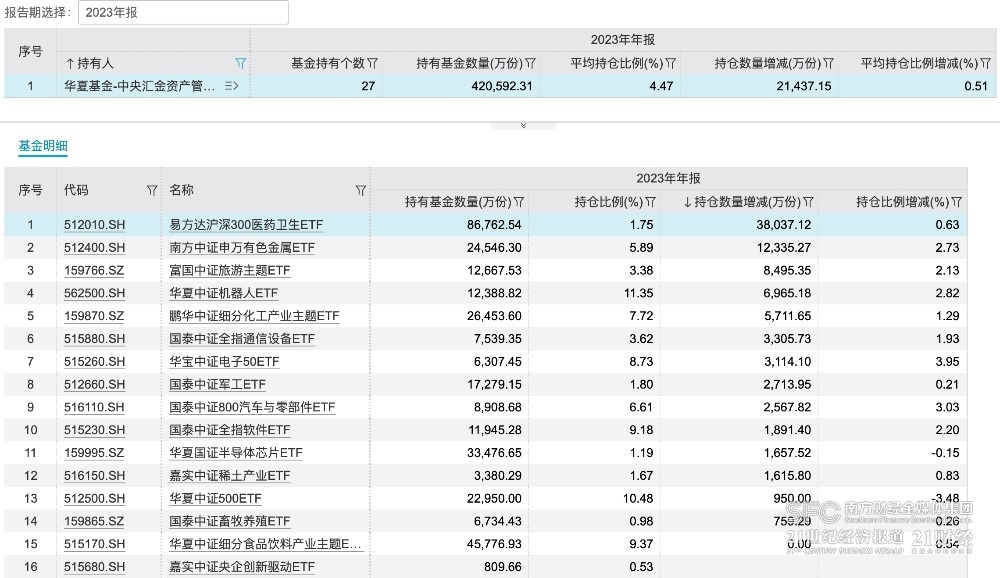Open the 华宝中证电子50ETF link

pyautogui.click(x=224, y=362)
